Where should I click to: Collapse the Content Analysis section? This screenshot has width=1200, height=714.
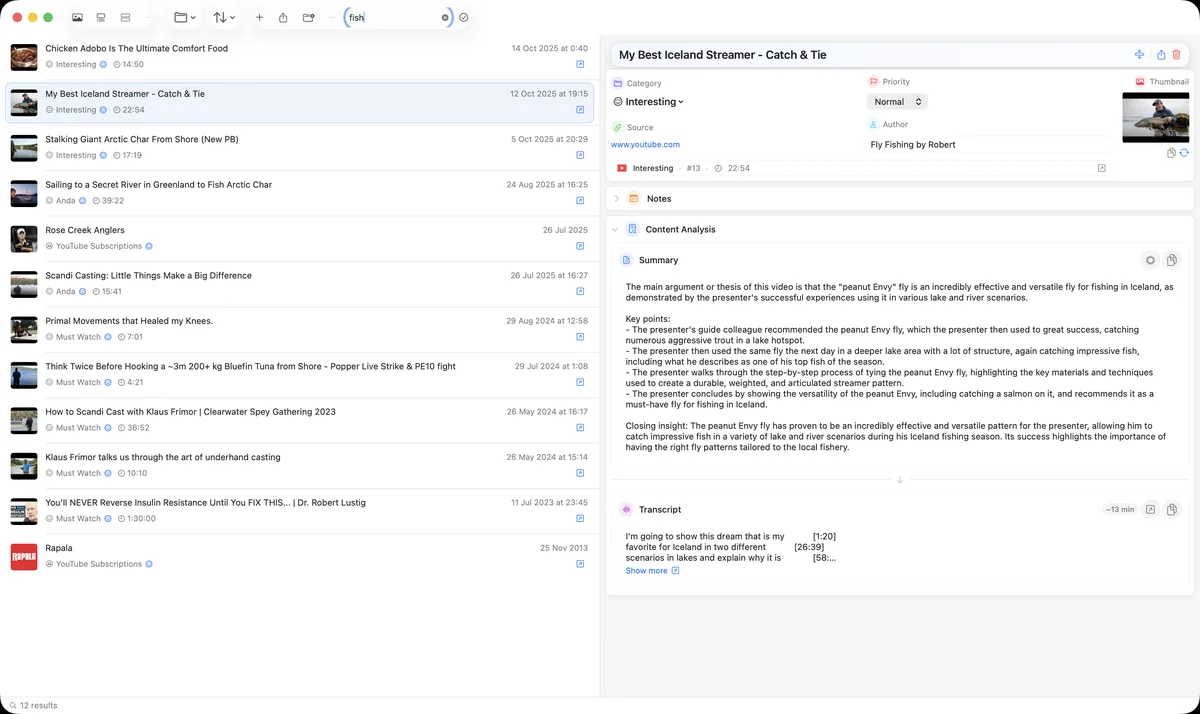616,229
